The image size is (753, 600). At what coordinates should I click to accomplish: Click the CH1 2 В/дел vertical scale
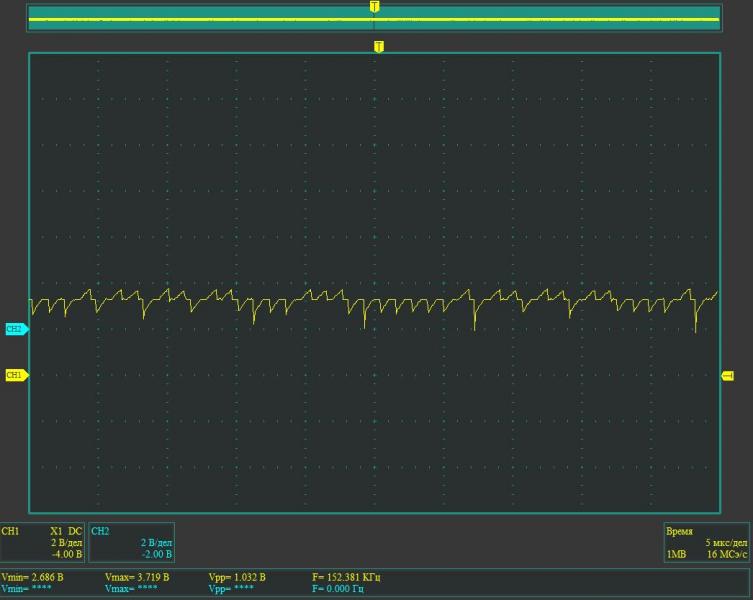[x=65, y=542]
